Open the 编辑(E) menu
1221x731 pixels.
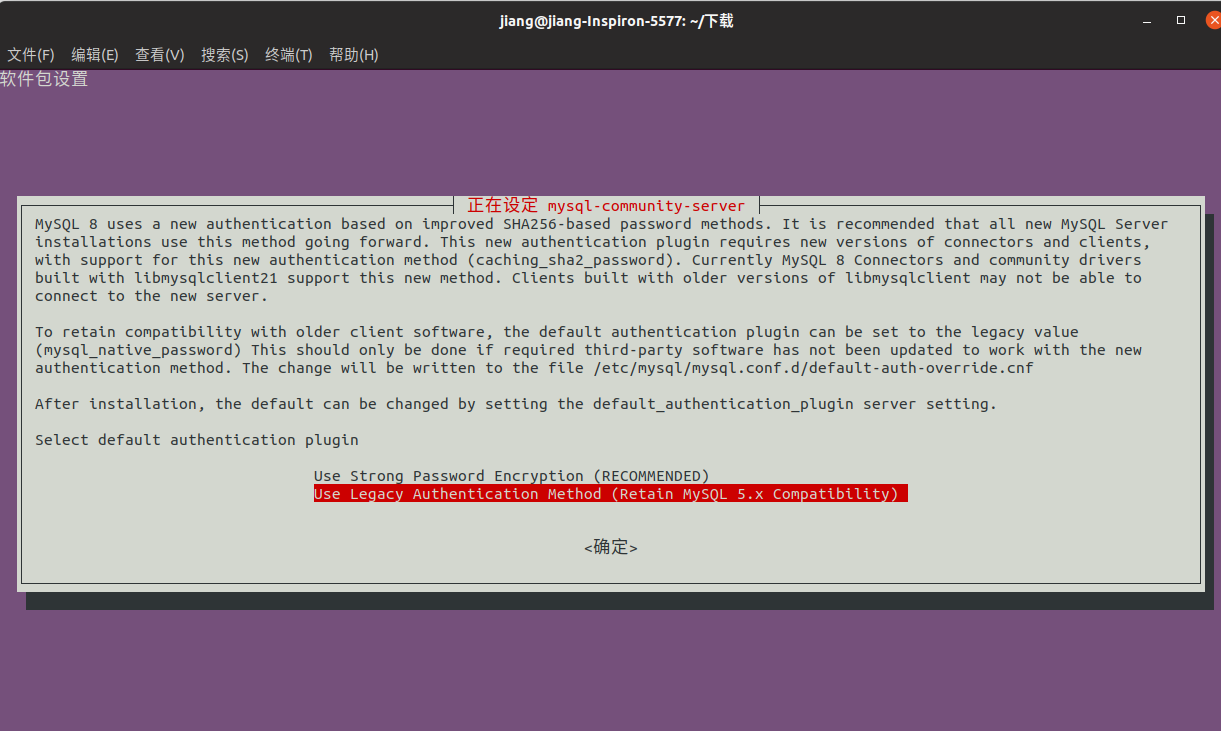pyautogui.click(x=94, y=55)
